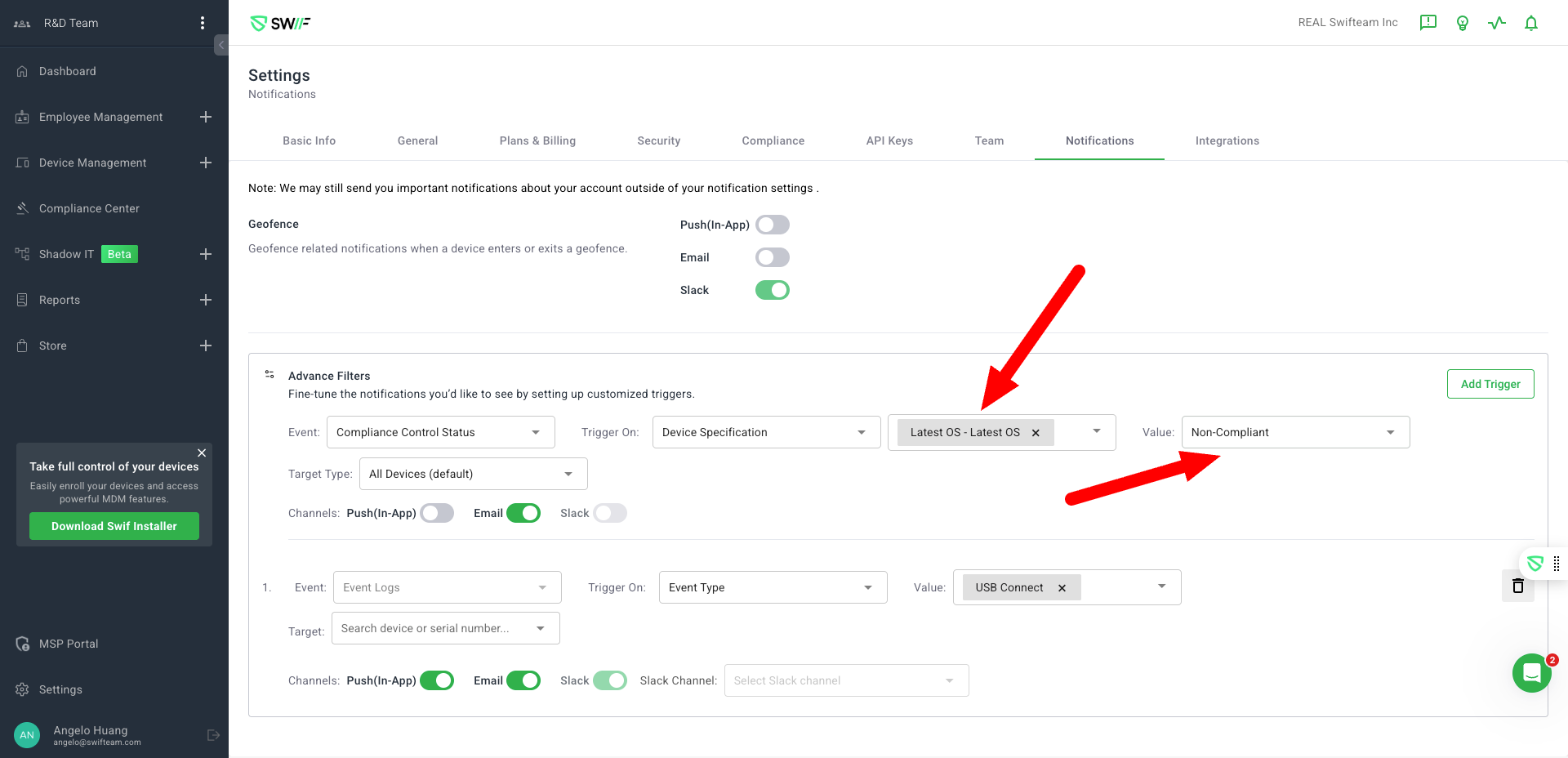Click the Add Trigger button
Screen dimensions: 1568x758
point(1490,384)
